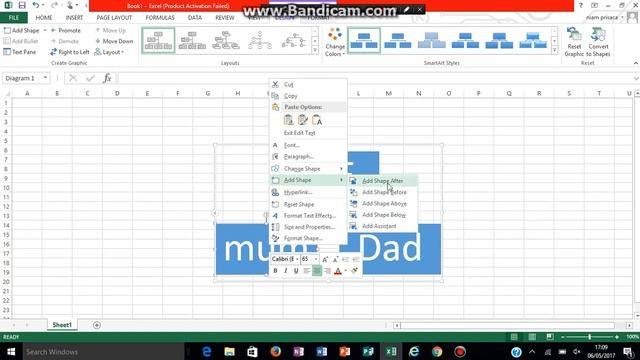Toggle the Text Pane button

[20, 52]
